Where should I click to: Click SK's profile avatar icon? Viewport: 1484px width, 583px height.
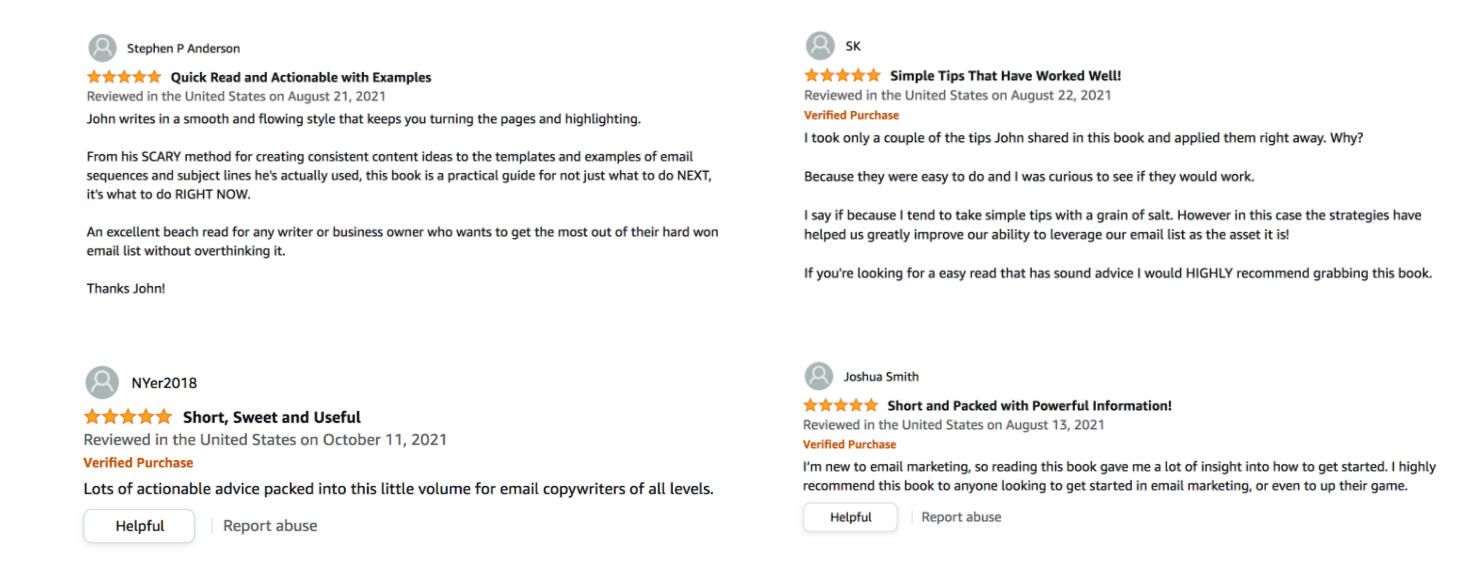pos(819,46)
